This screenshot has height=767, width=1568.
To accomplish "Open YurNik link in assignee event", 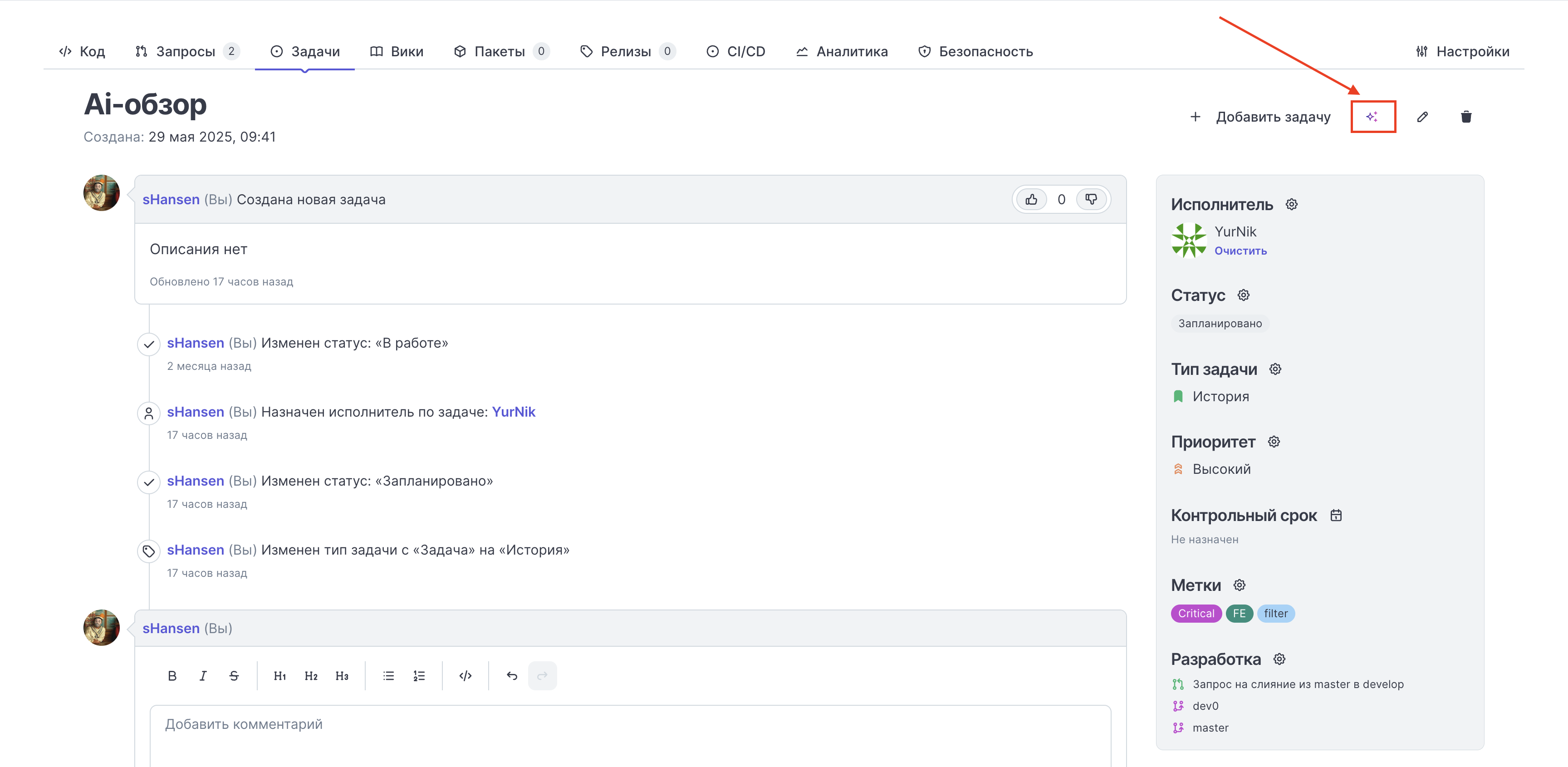I will point(514,412).
